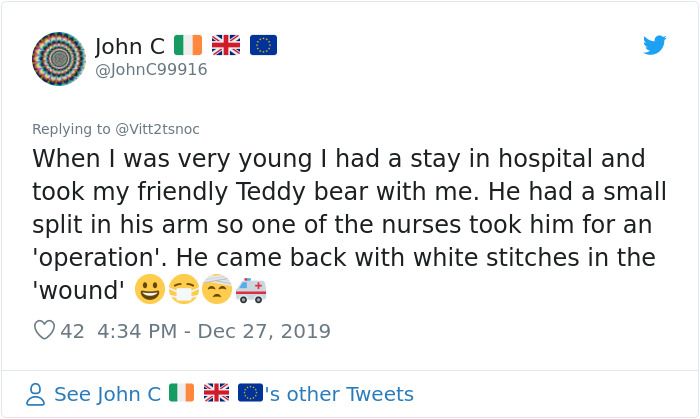Open the tweet timestamp 4:34 PM - Dec 27, 2019
The width and height of the screenshot is (700, 419).
(x=214, y=330)
